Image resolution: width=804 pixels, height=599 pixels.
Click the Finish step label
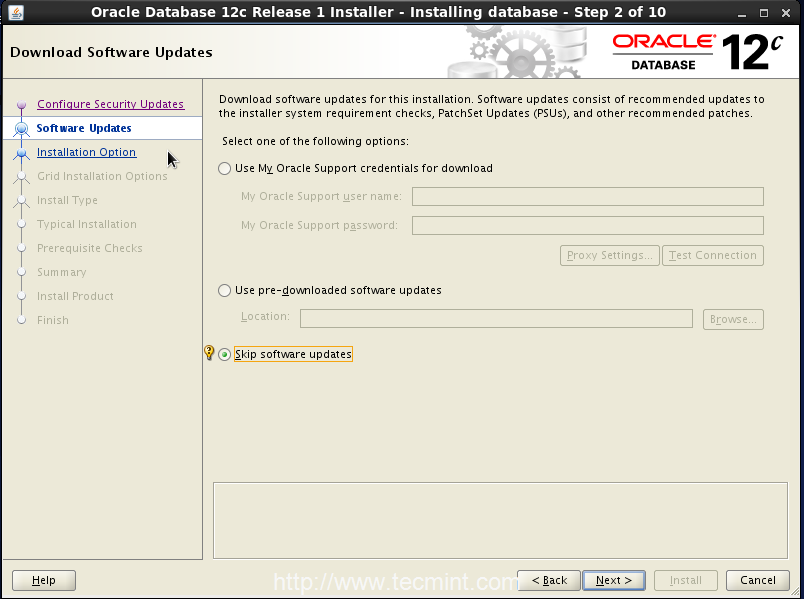click(x=53, y=320)
